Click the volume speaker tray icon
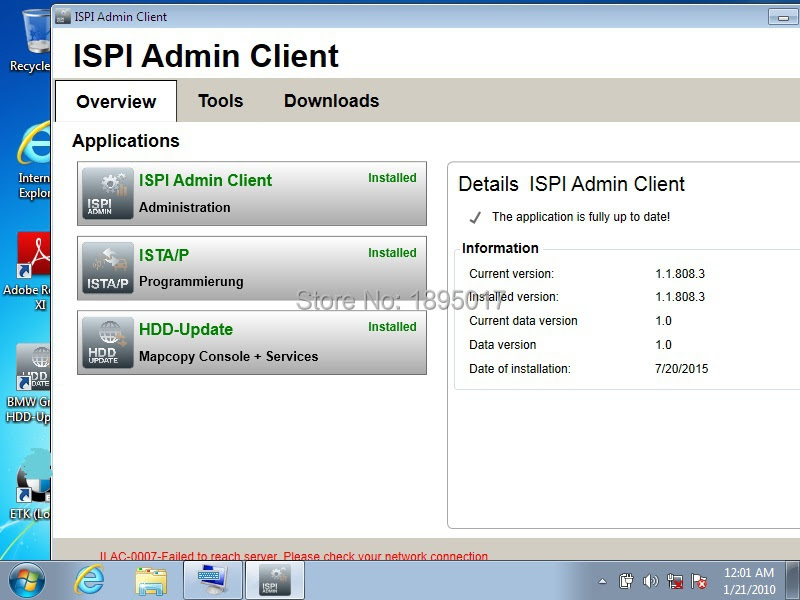Screen dimensions: 800x600 (x=651, y=581)
